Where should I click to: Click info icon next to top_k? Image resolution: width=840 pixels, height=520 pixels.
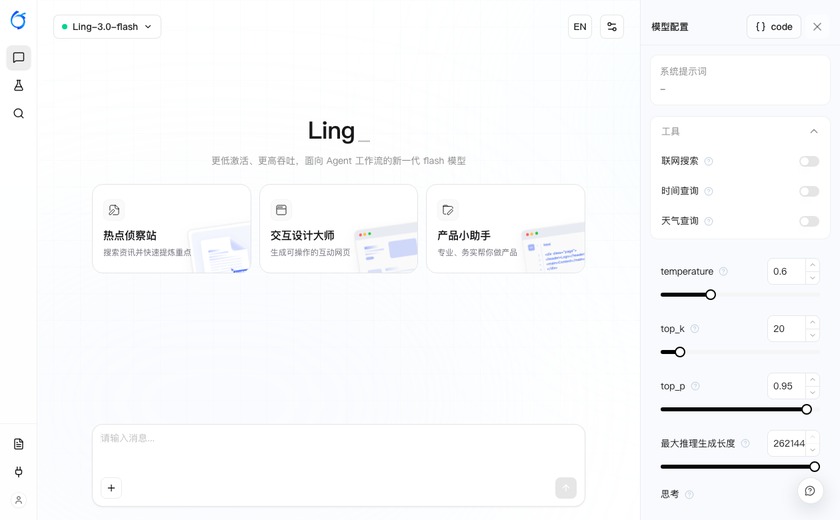click(695, 329)
